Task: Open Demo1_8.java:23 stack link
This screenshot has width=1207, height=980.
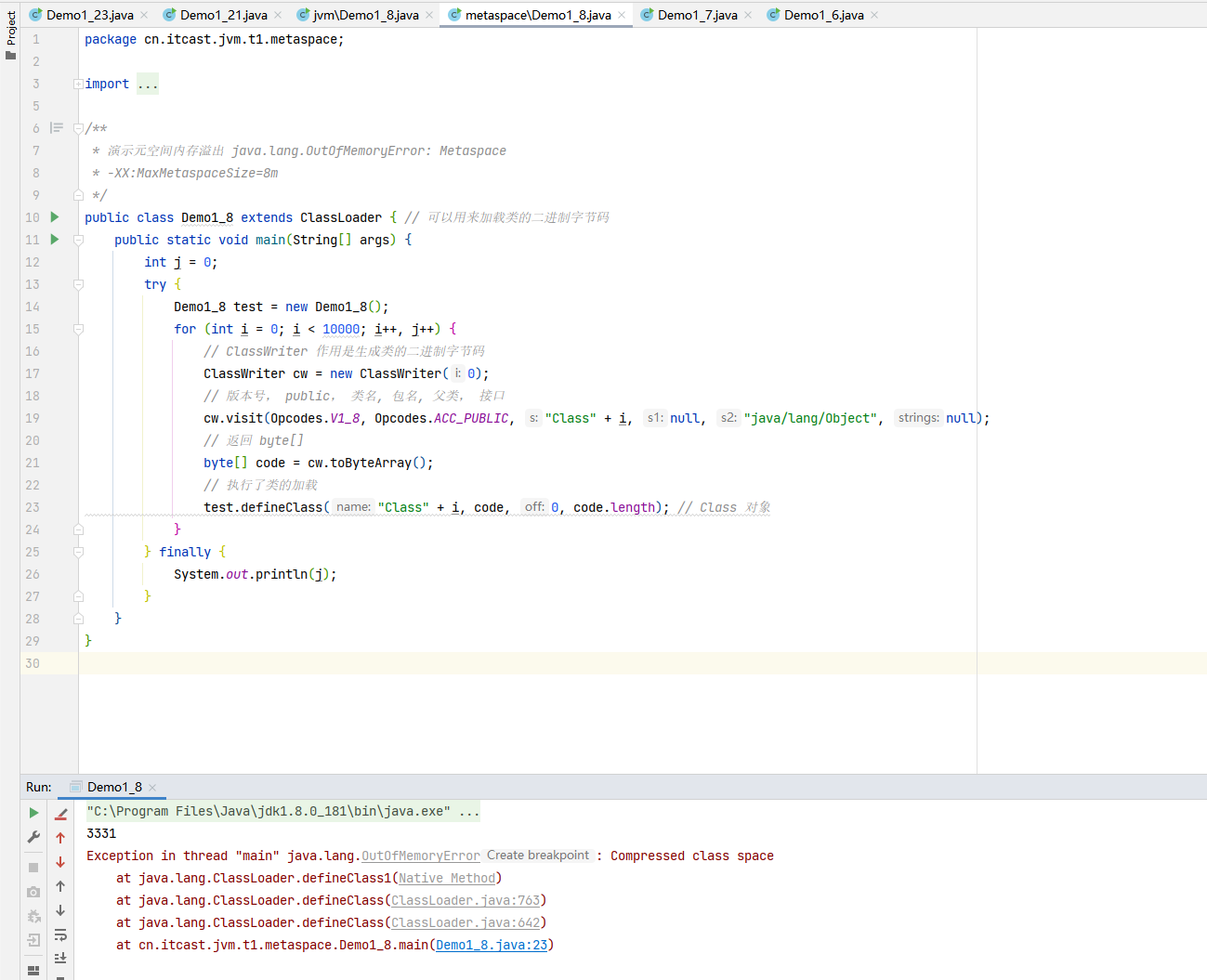Action: coord(492,945)
